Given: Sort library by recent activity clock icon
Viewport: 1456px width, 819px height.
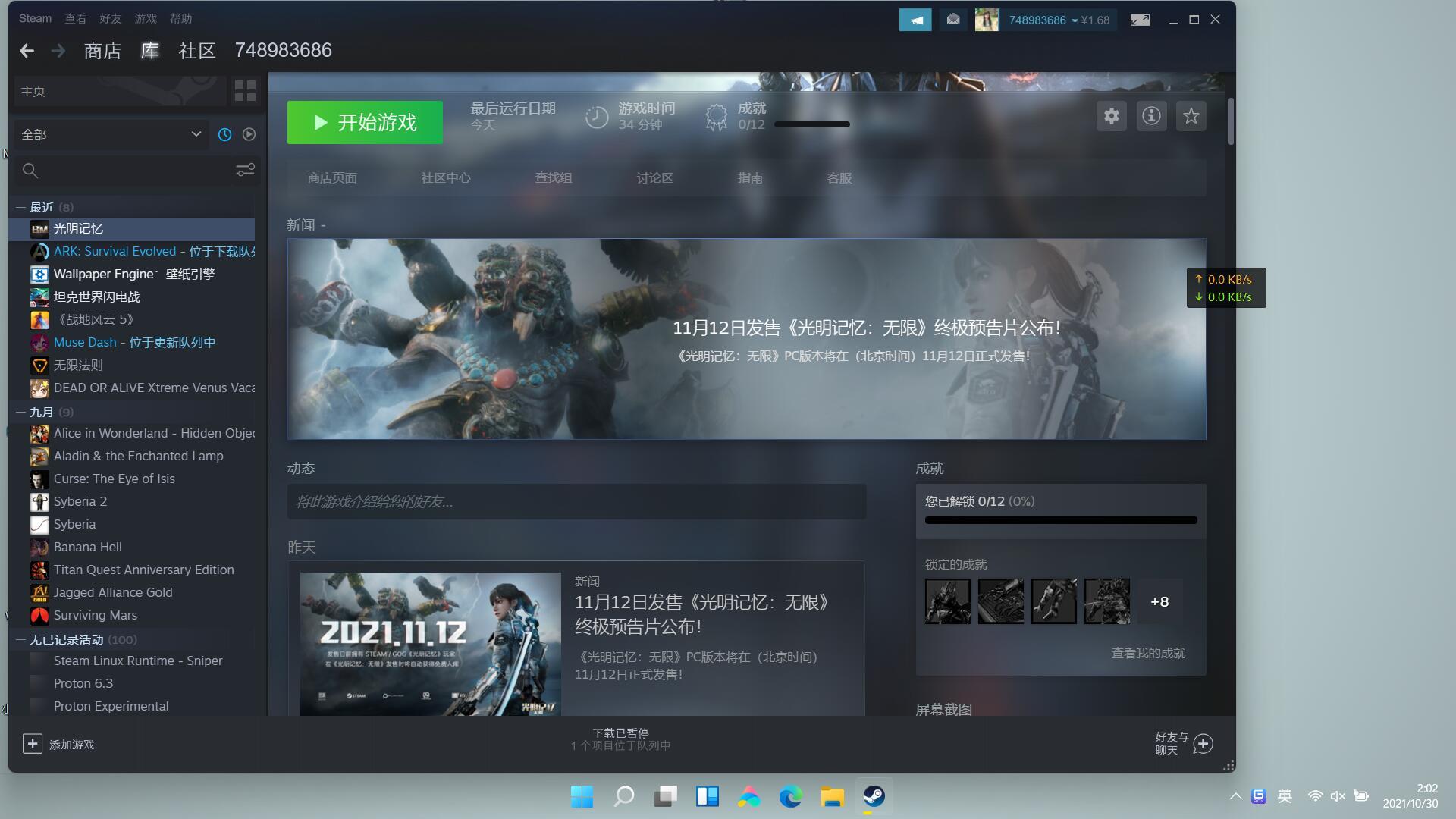Looking at the screenshot, I should pyautogui.click(x=224, y=134).
